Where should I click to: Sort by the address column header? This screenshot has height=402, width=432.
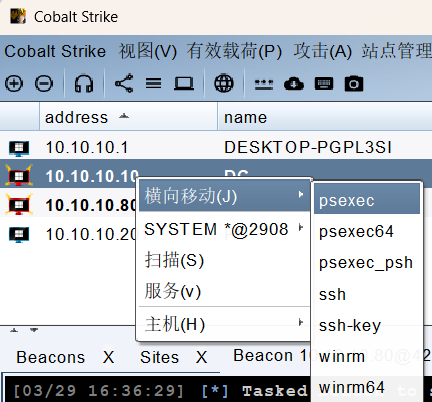click(128, 117)
